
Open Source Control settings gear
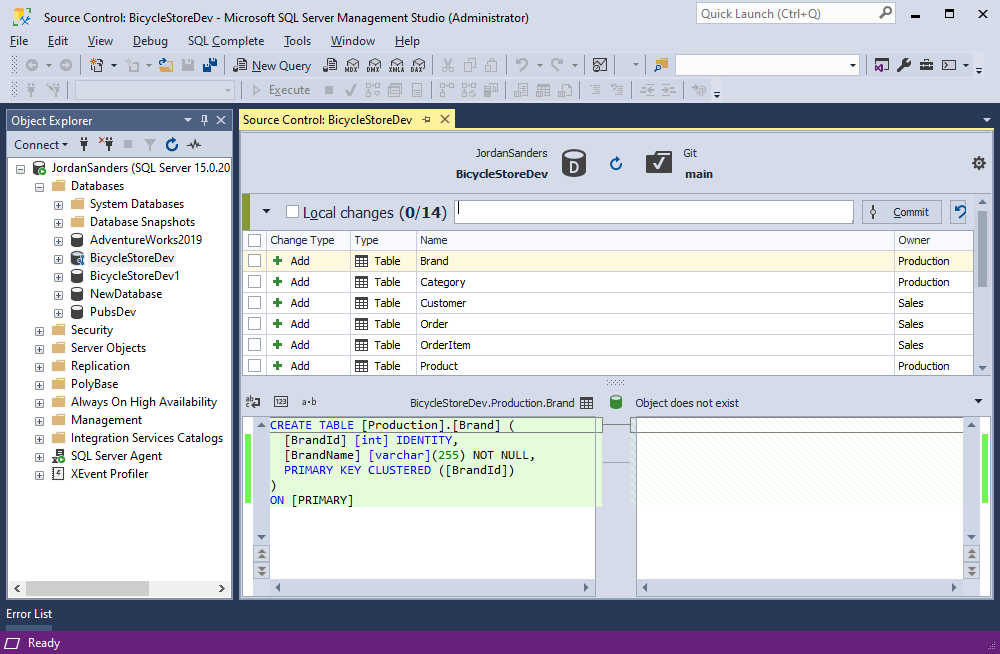979,163
